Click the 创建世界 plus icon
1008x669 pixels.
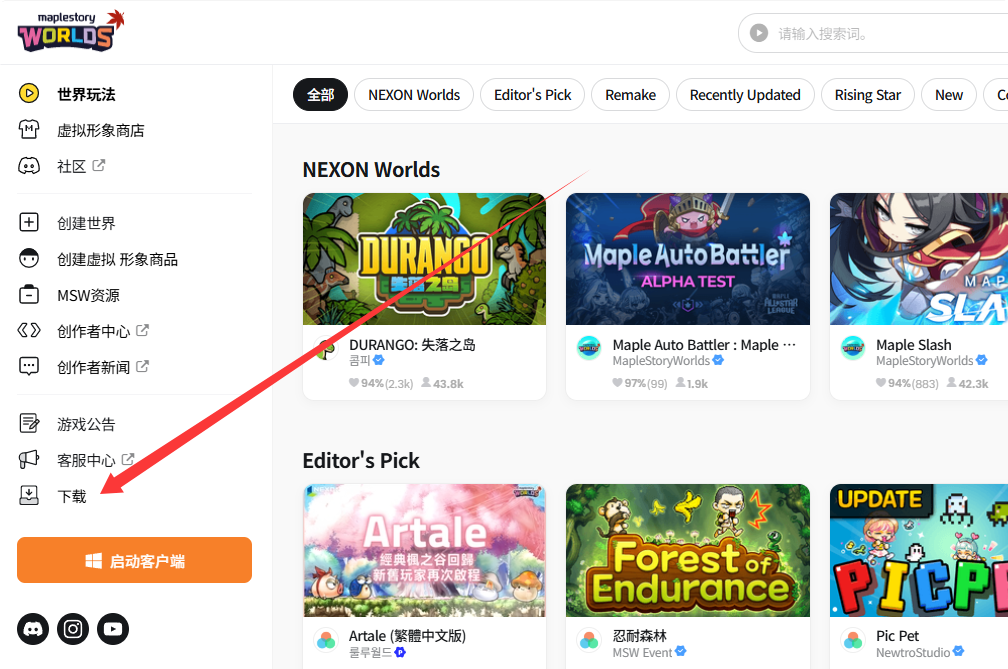click(29, 222)
